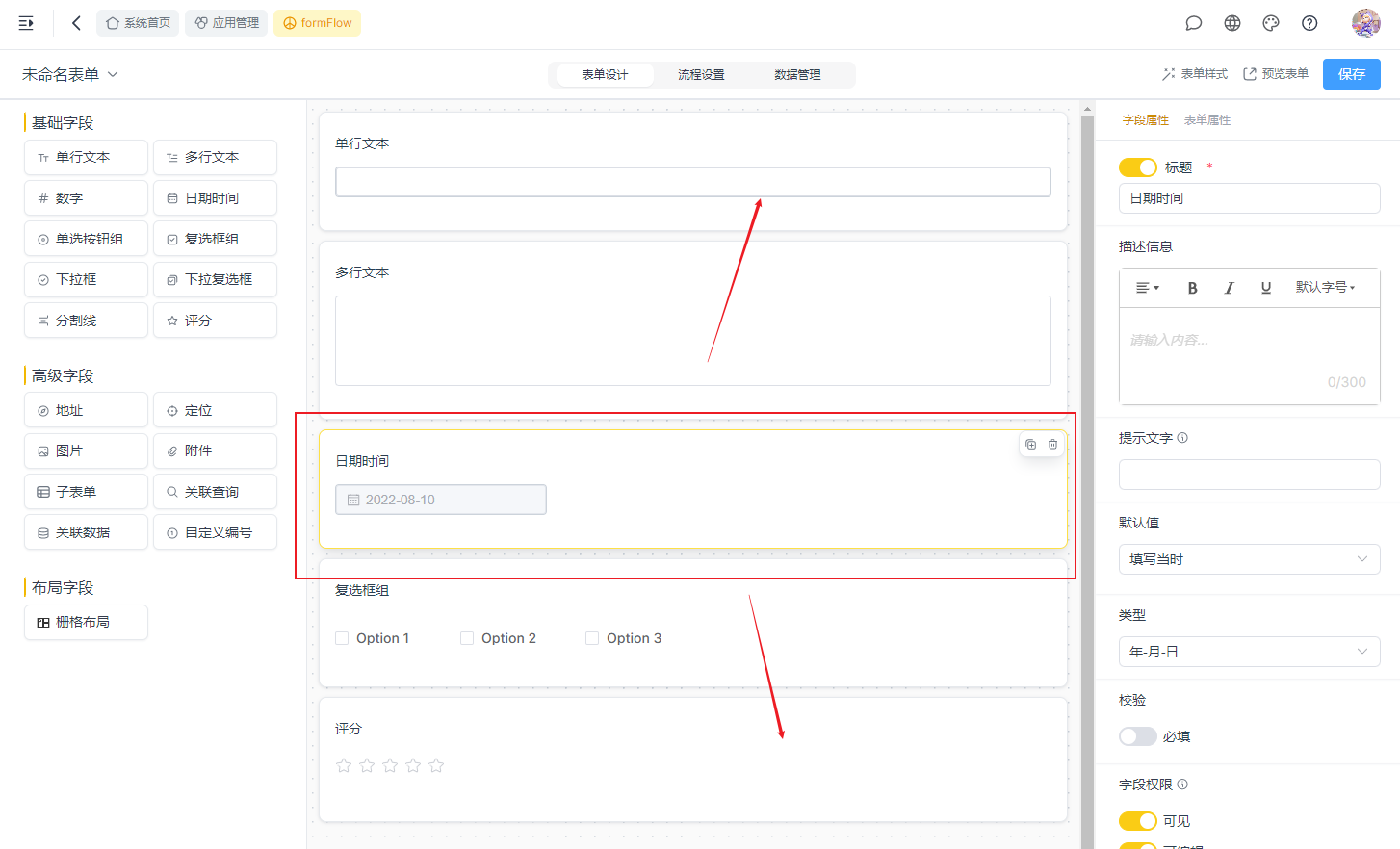This screenshot has height=849, width=1400.
Task: Add a 定位 field
Action: (x=215, y=410)
